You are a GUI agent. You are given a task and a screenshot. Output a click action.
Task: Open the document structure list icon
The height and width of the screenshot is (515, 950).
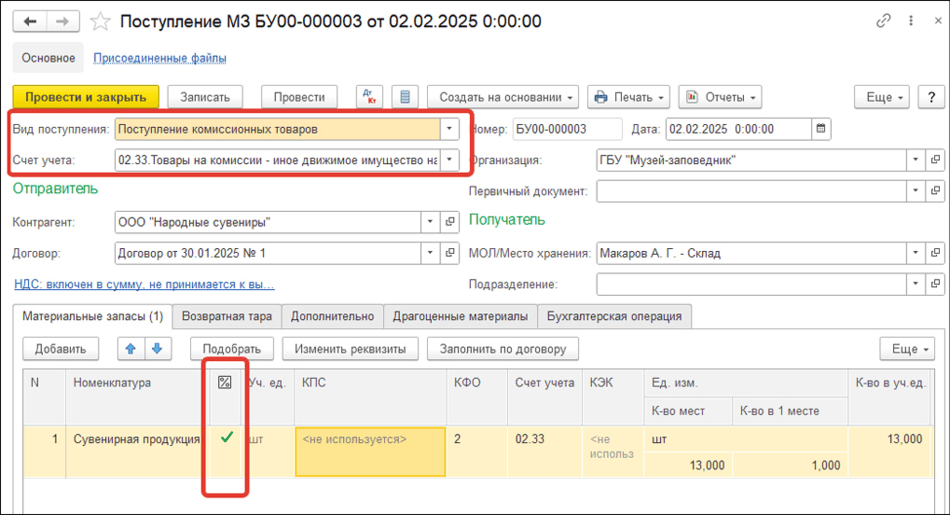pos(405,97)
